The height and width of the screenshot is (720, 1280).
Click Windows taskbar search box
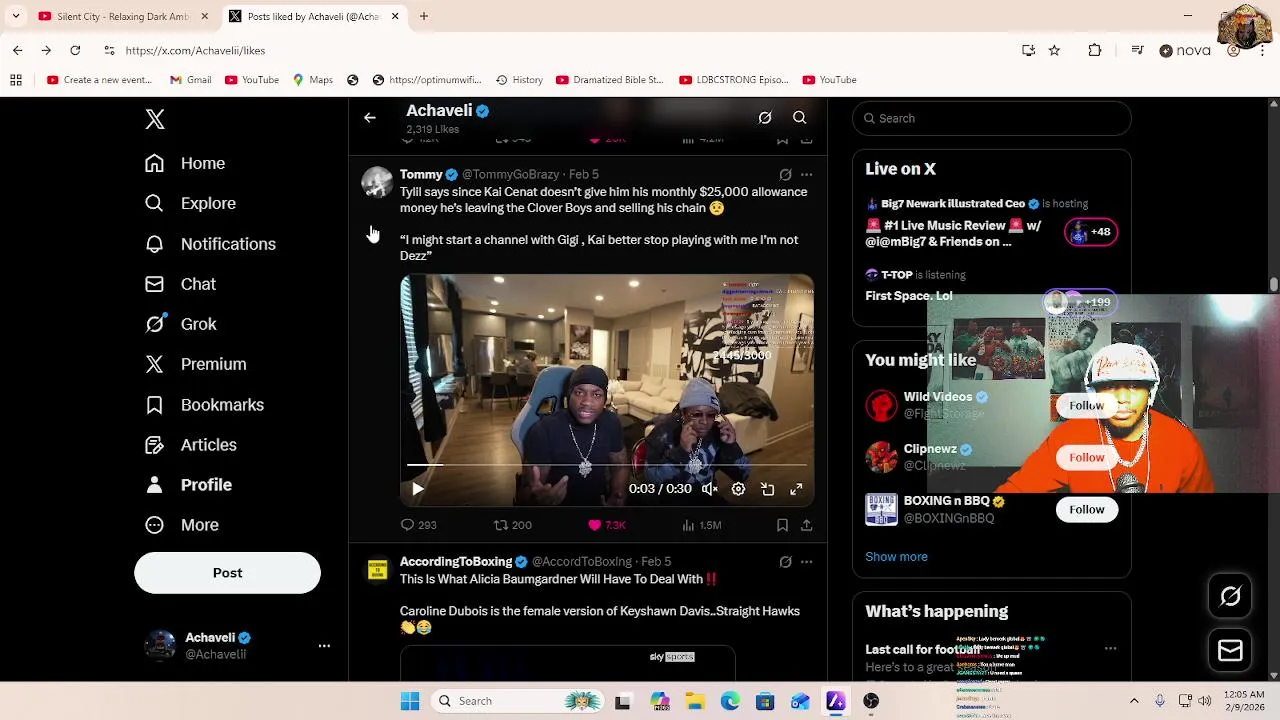[x=517, y=701]
